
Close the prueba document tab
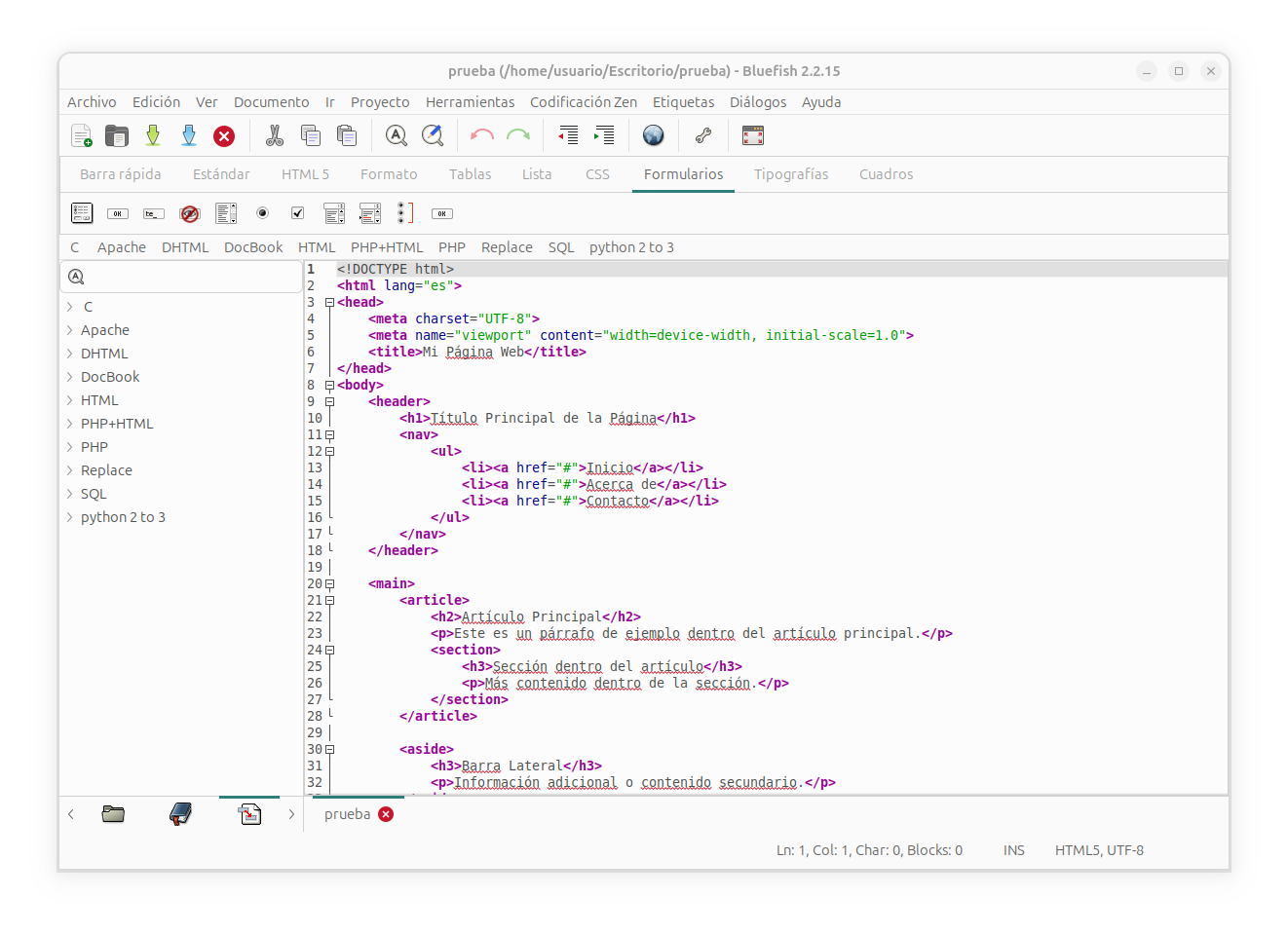click(x=386, y=814)
